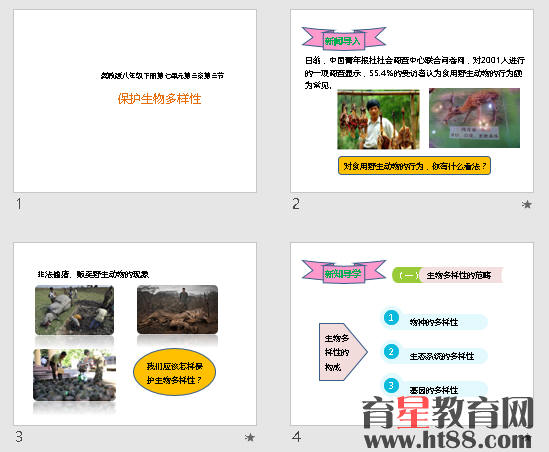The width and height of the screenshot is (549, 452).
Task: Click the man with hanging game photo
Action: pos(378,119)
